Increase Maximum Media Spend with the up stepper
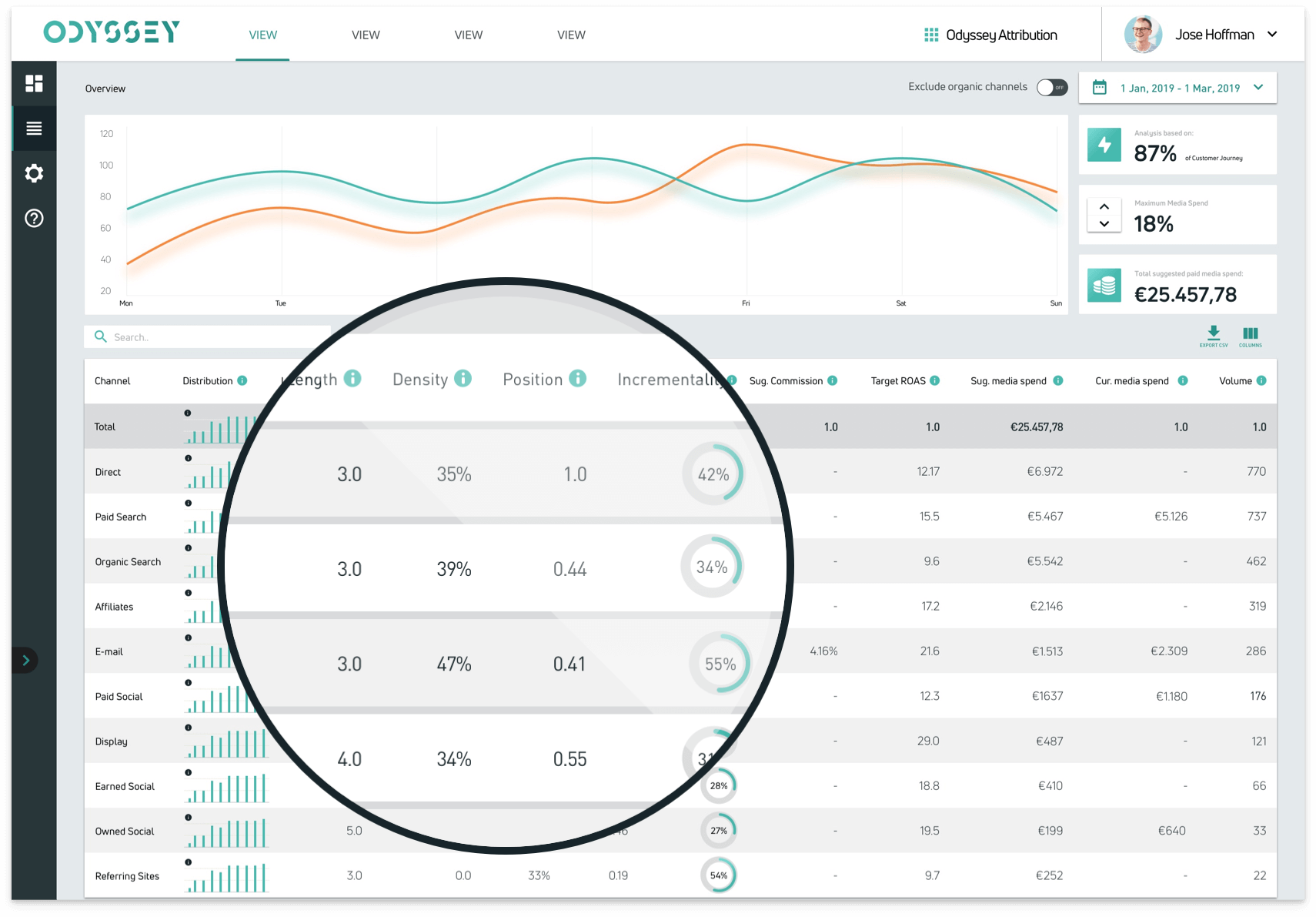Screen dimensions: 1316x917 1104,206
